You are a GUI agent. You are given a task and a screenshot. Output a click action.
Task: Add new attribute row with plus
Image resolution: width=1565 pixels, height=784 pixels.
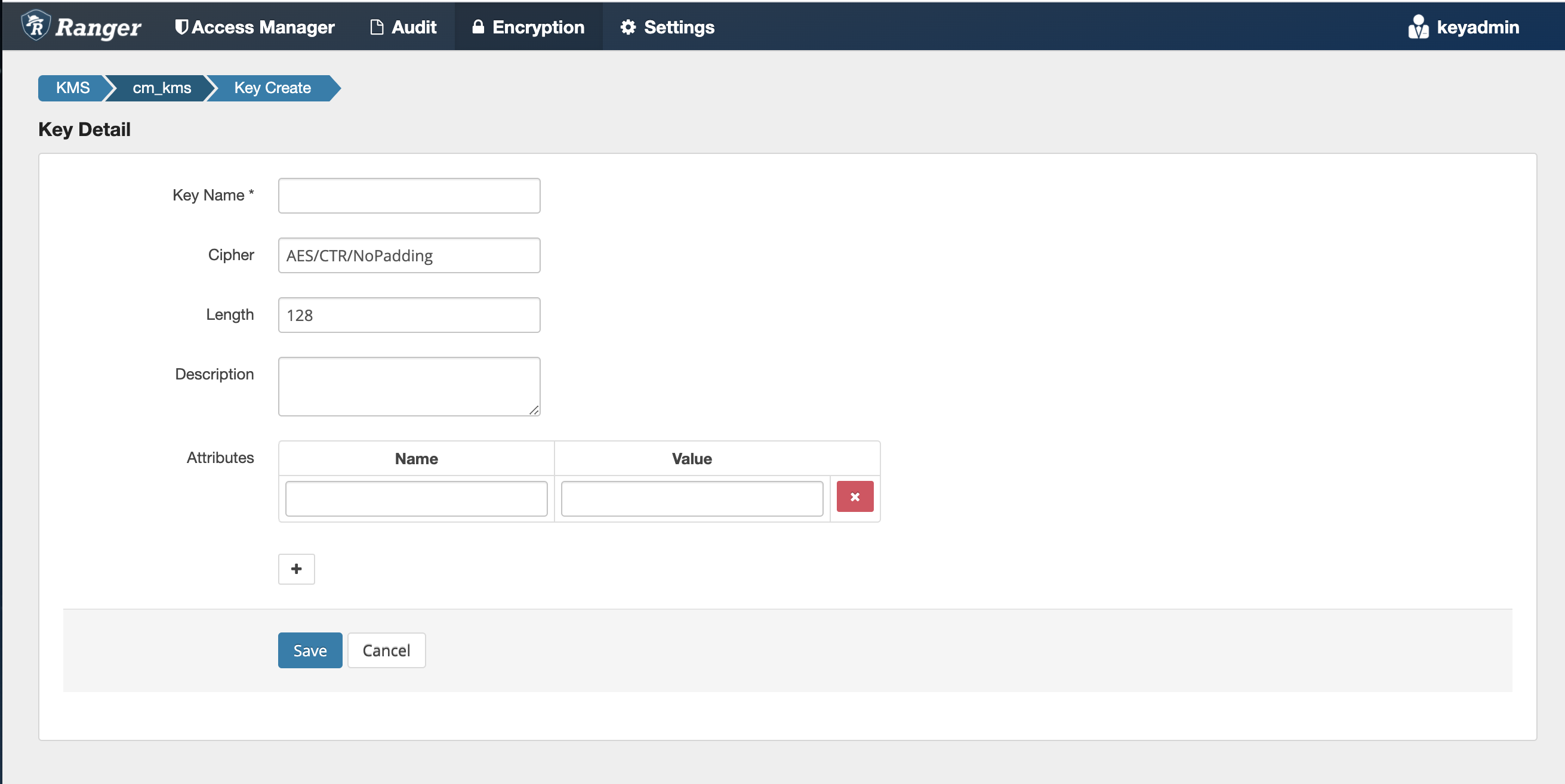296,569
